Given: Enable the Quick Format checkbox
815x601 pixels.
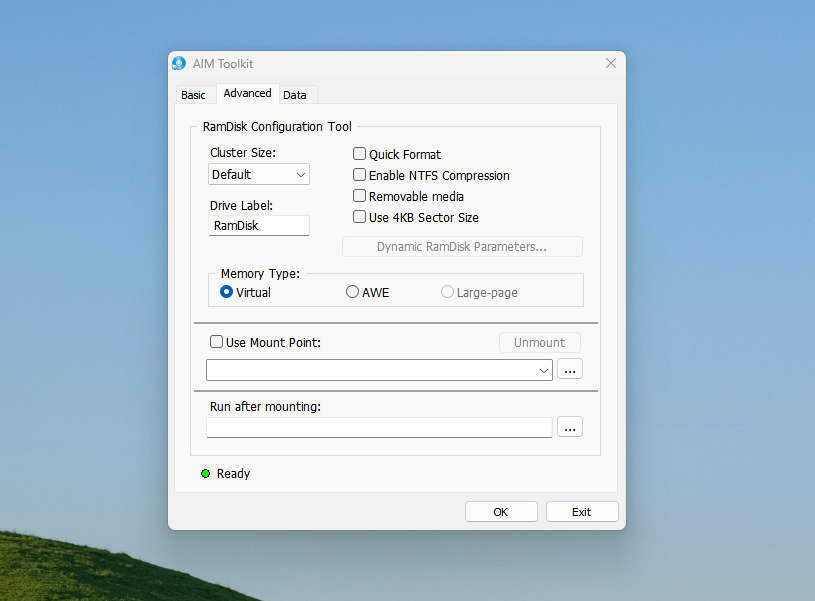Looking at the screenshot, I should pyautogui.click(x=360, y=154).
